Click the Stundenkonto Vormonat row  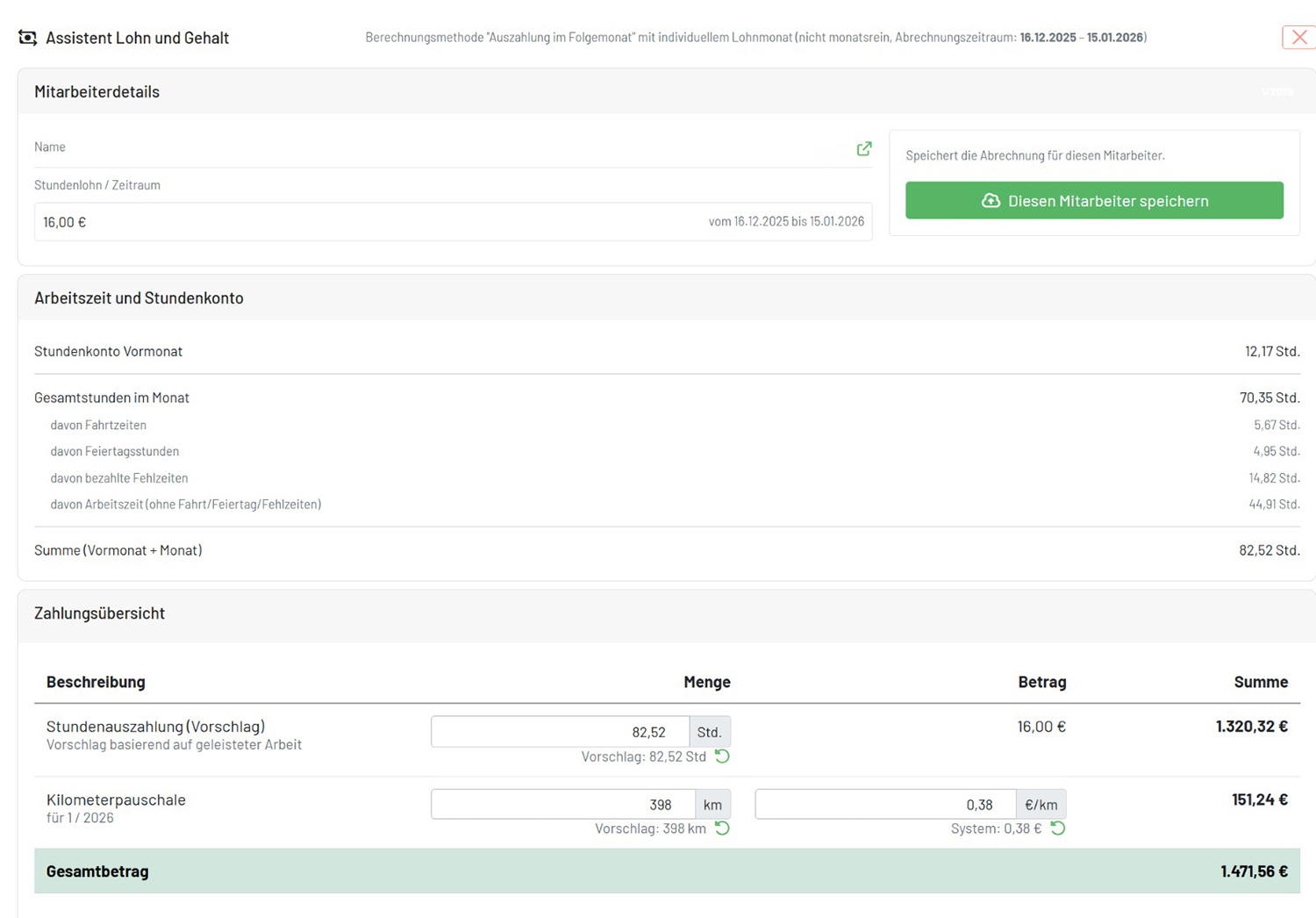coord(667,351)
